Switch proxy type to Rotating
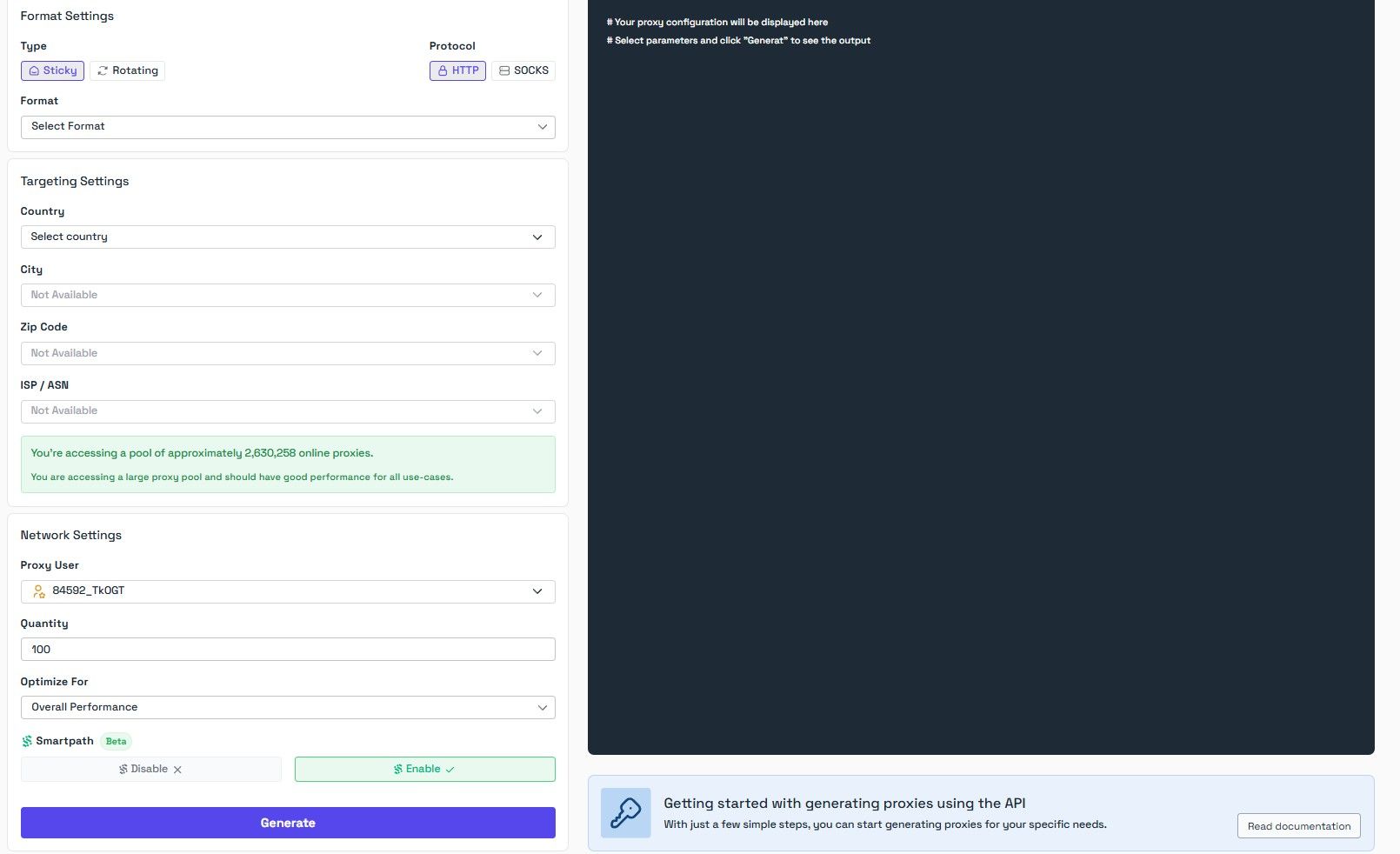 pyautogui.click(x=127, y=70)
